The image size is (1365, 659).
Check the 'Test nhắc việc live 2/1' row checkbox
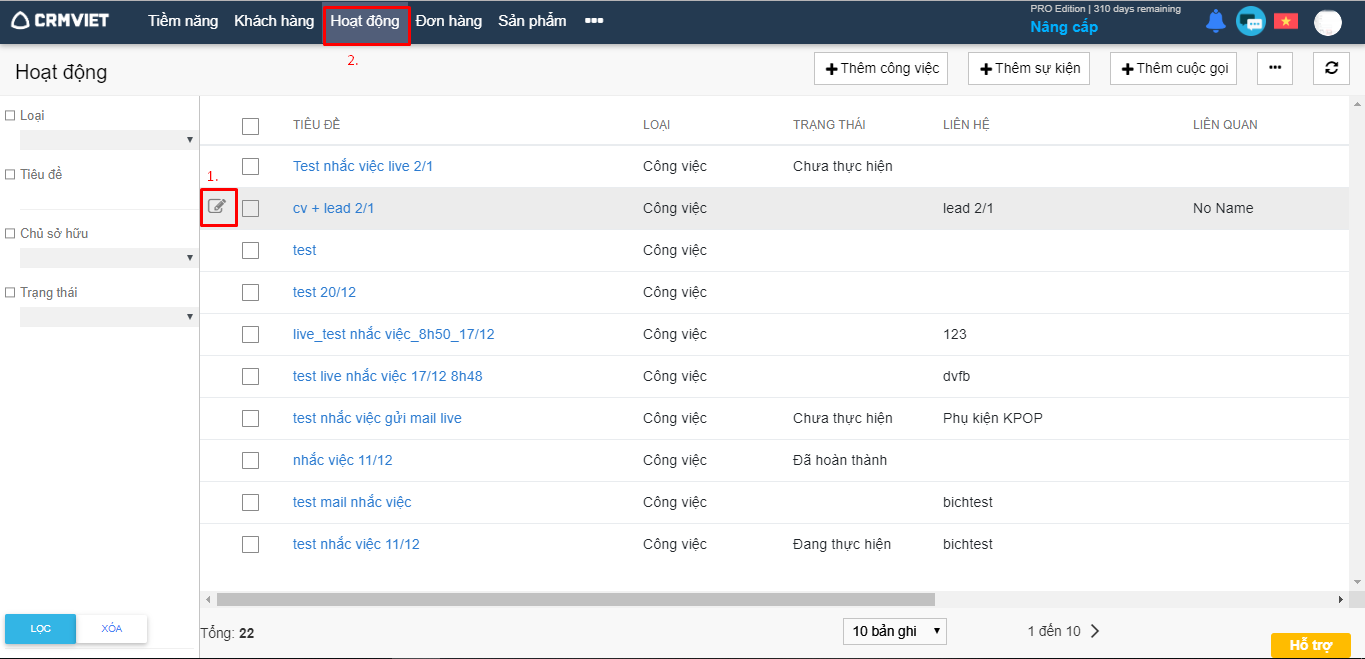point(250,166)
